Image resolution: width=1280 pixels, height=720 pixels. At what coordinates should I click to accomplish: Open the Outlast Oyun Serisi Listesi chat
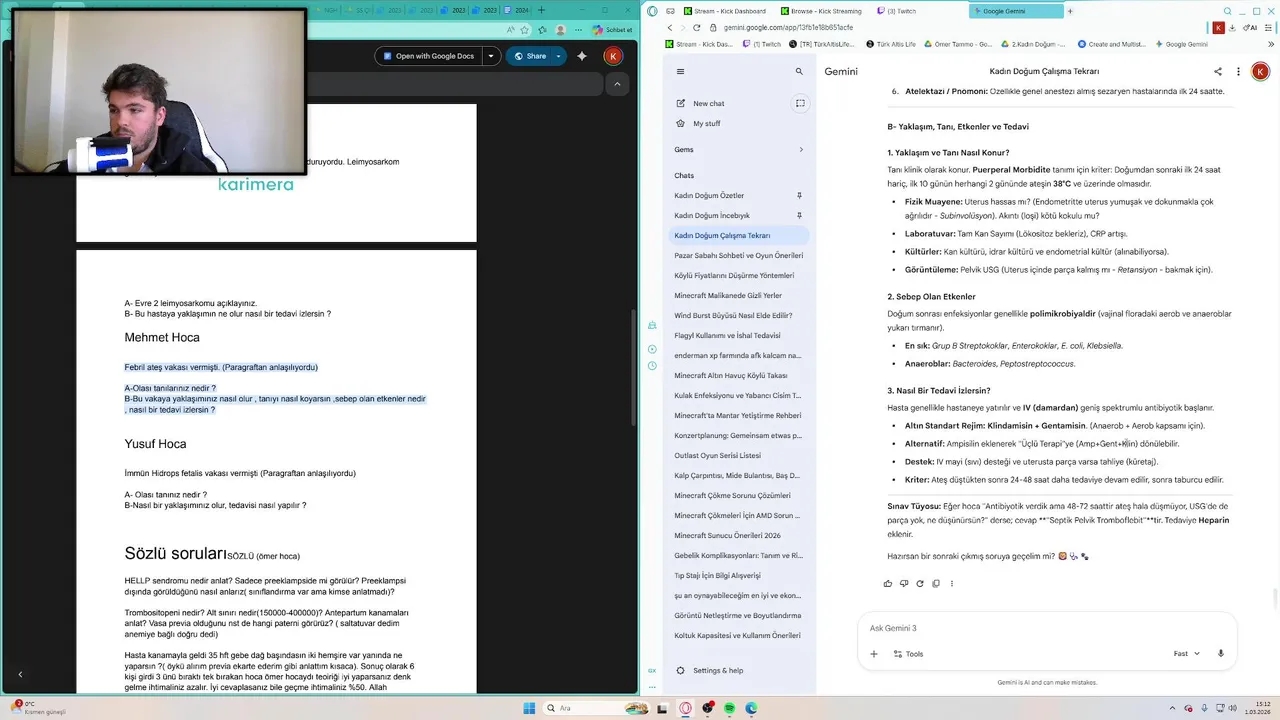click(740, 455)
